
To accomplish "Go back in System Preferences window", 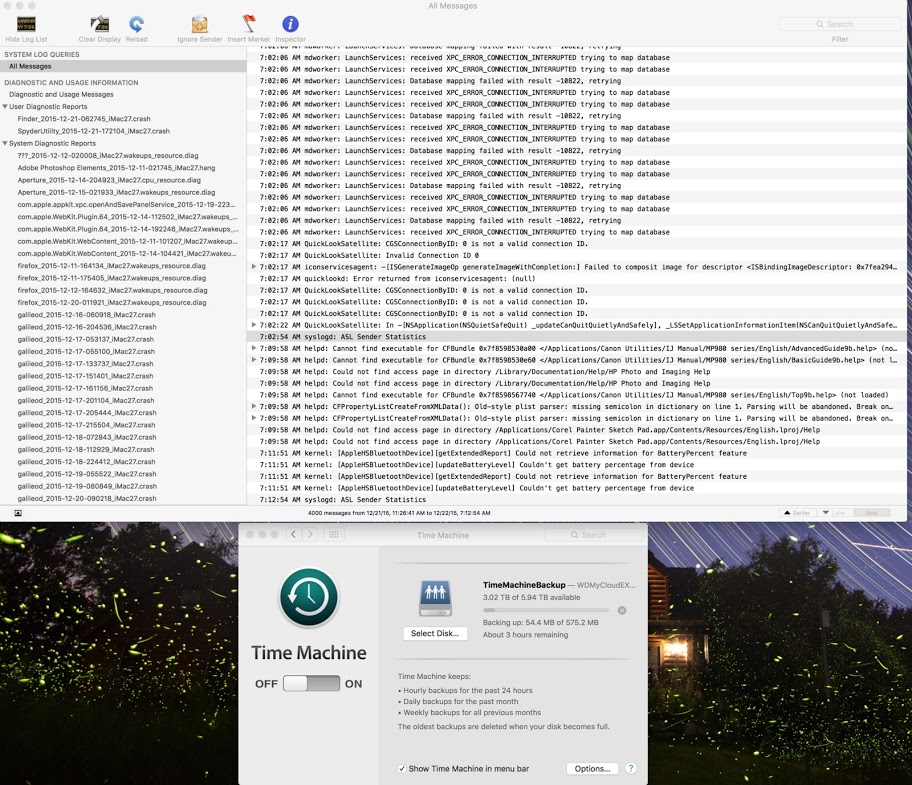I will (x=294, y=534).
